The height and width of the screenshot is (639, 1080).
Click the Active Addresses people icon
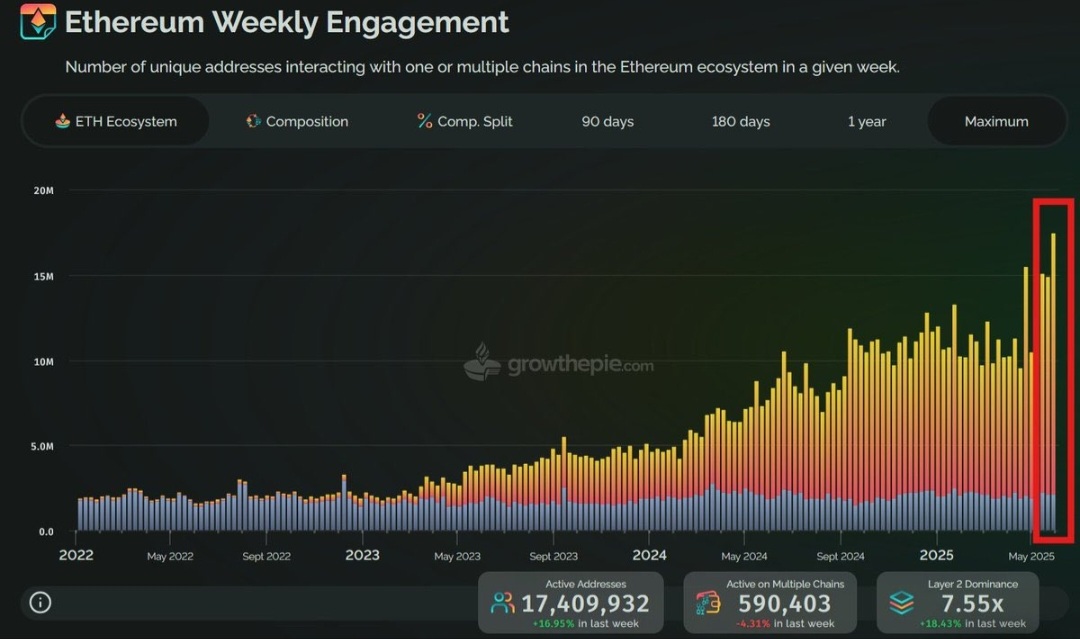click(502, 603)
